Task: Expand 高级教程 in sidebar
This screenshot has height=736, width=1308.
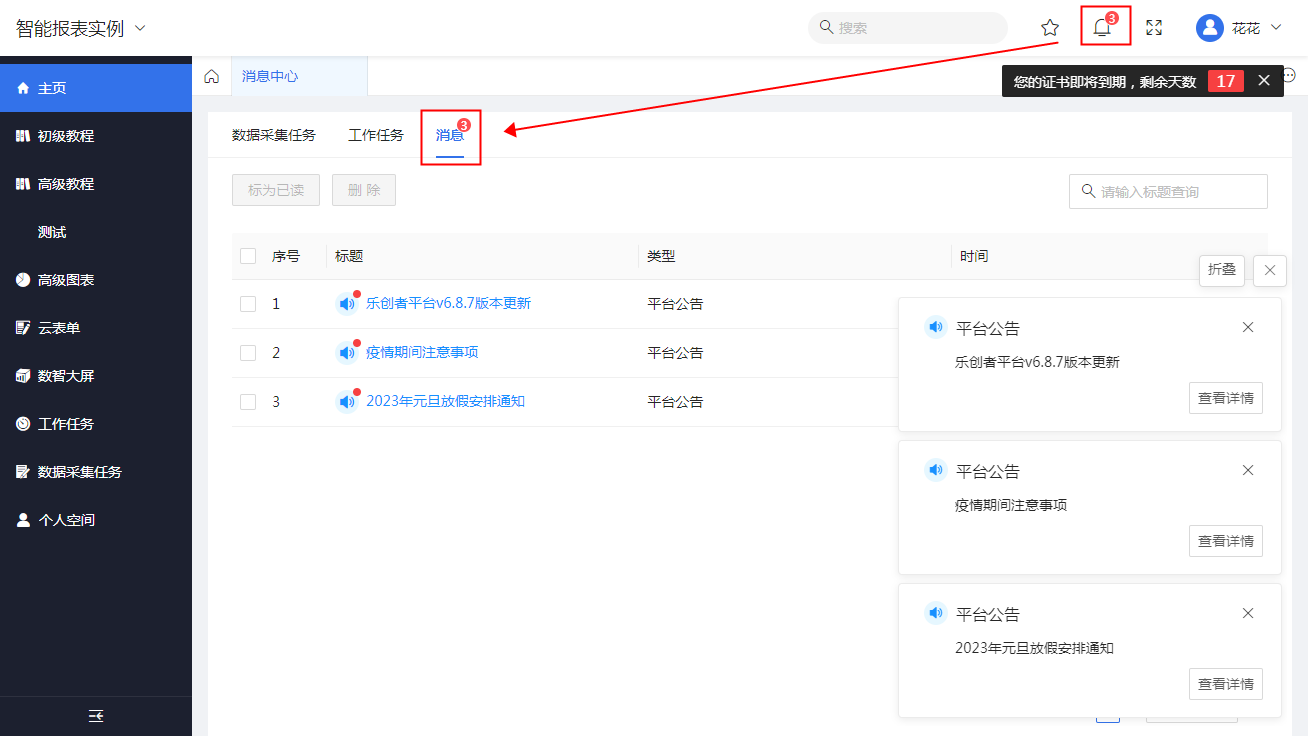Action: pyautogui.click(x=66, y=184)
